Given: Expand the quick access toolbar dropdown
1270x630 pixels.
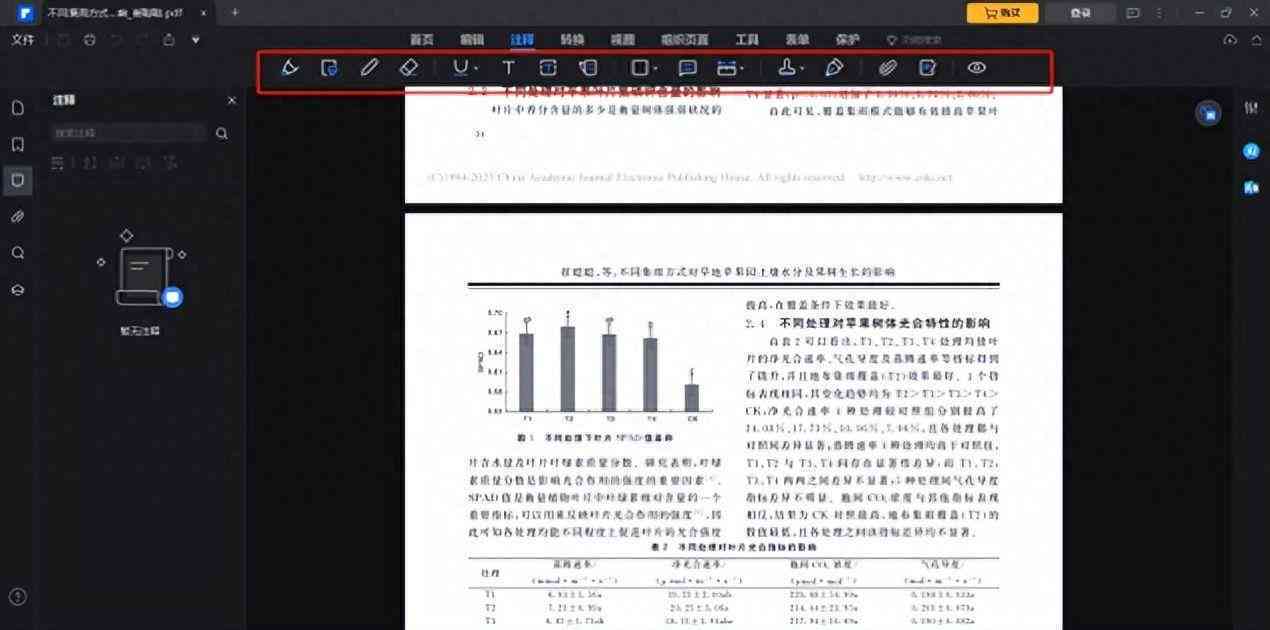Looking at the screenshot, I should 196,41.
